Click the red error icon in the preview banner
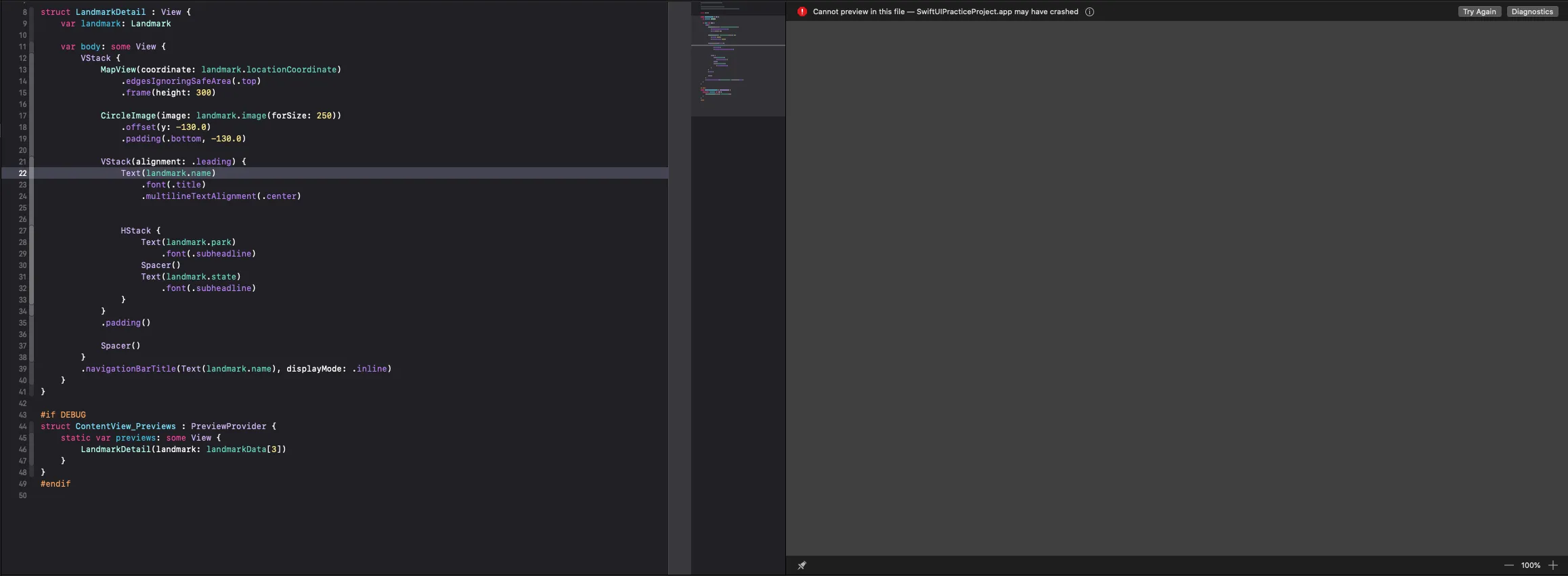This screenshot has width=1568, height=576. [802, 12]
